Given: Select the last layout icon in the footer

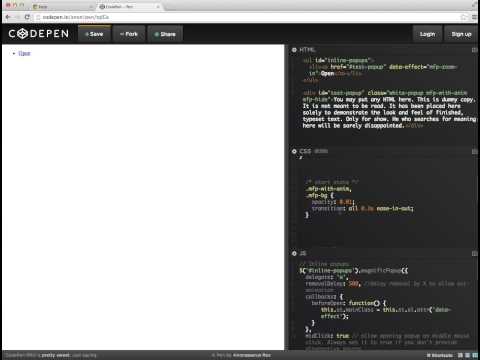Looking at the screenshot, I should (x=475, y=355).
